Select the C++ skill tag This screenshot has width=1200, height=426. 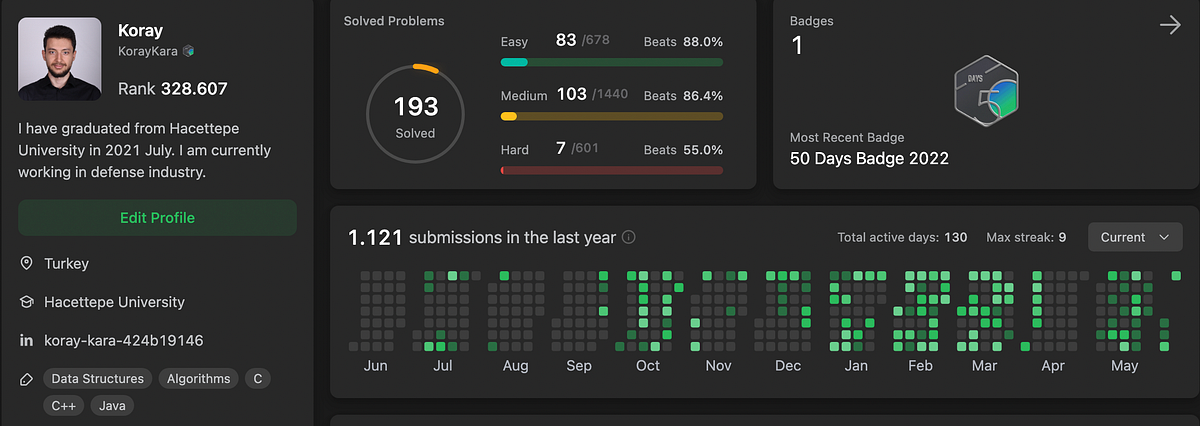point(64,406)
